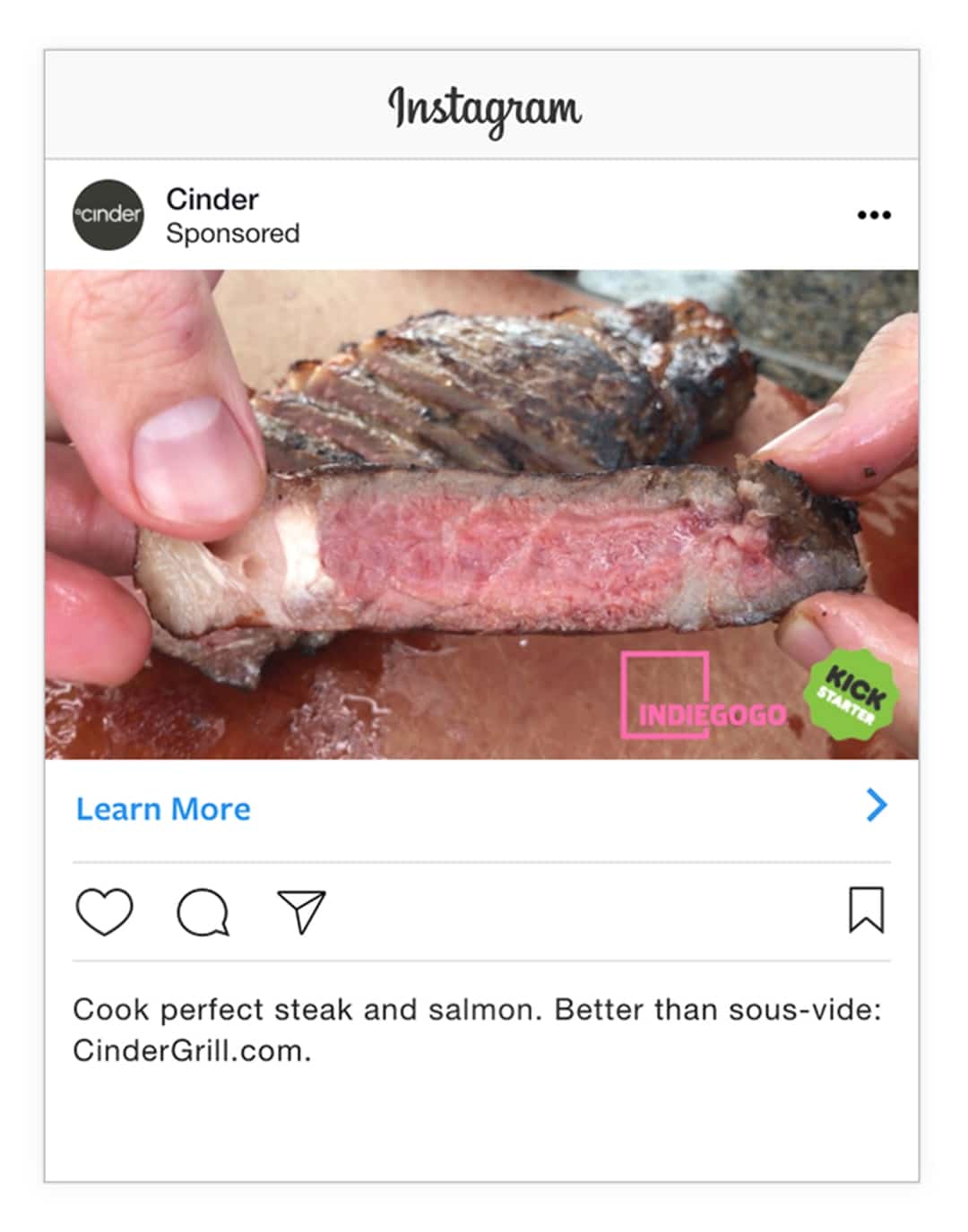Click the Indiegogo badge on image
Viewport: 968px width, 1232px height.
tap(704, 696)
